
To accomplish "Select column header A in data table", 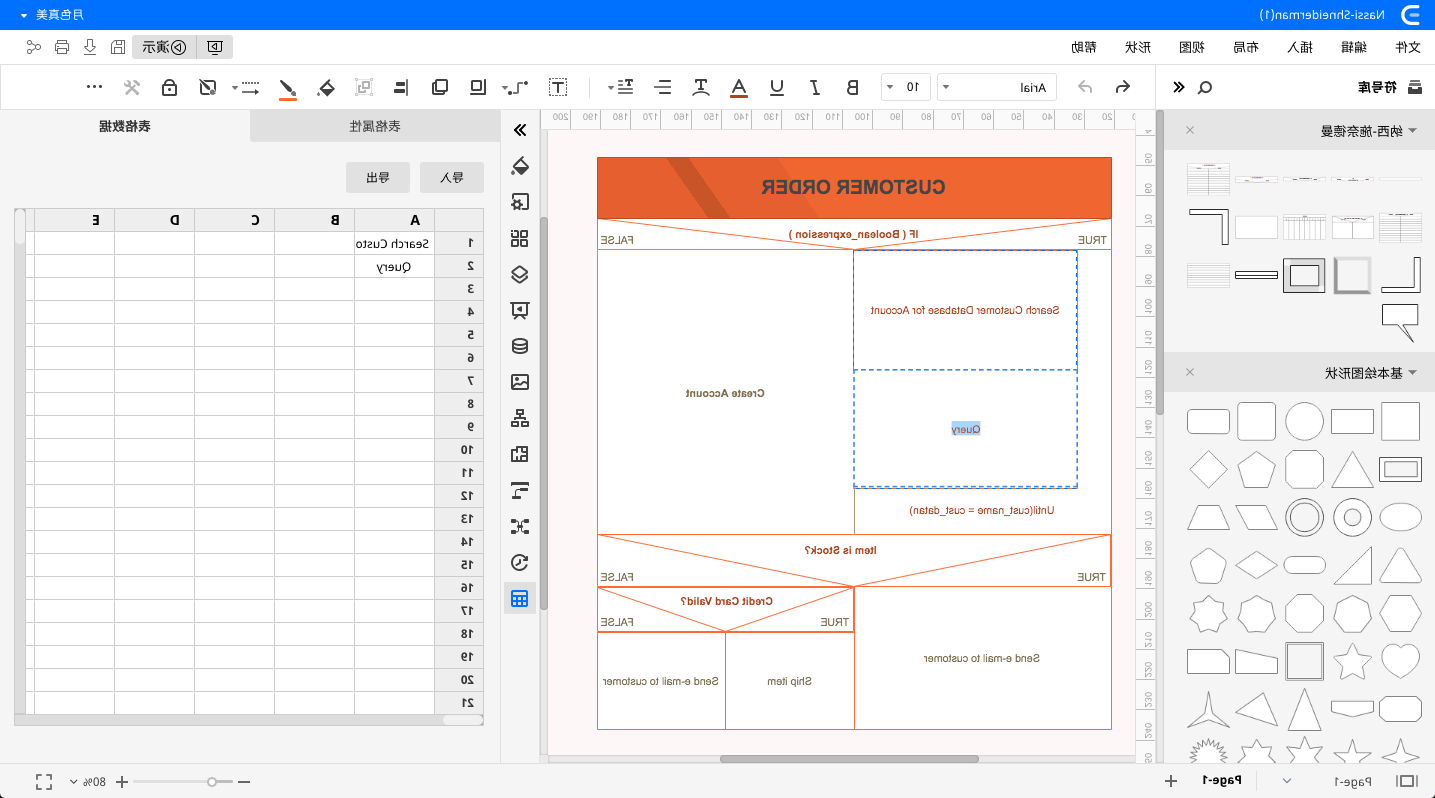I will [x=394, y=220].
